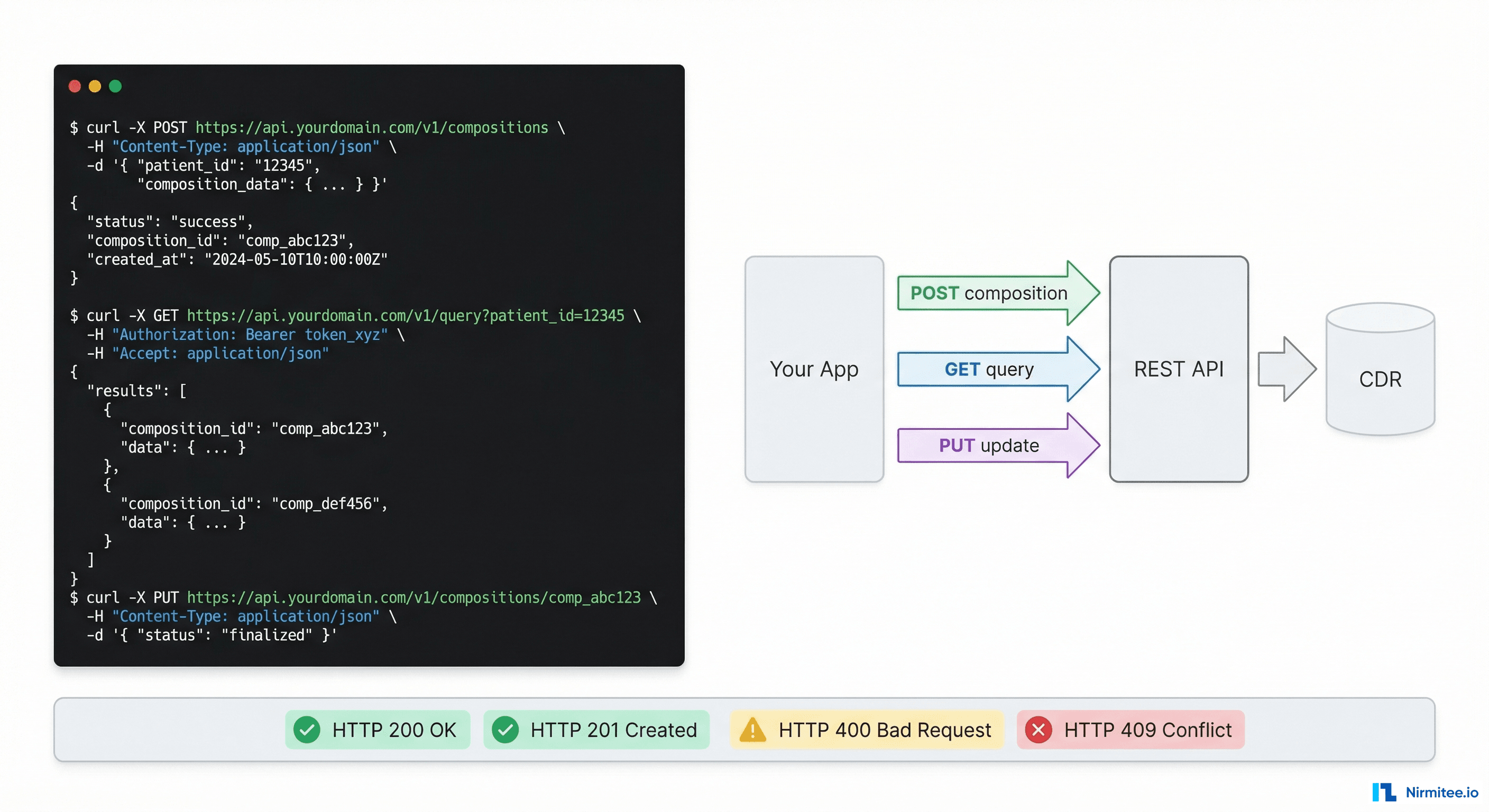This screenshot has width=1489, height=812.
Task: Click the HTTP 400 Bad Request badge
Action: click(x=867, y=730)
